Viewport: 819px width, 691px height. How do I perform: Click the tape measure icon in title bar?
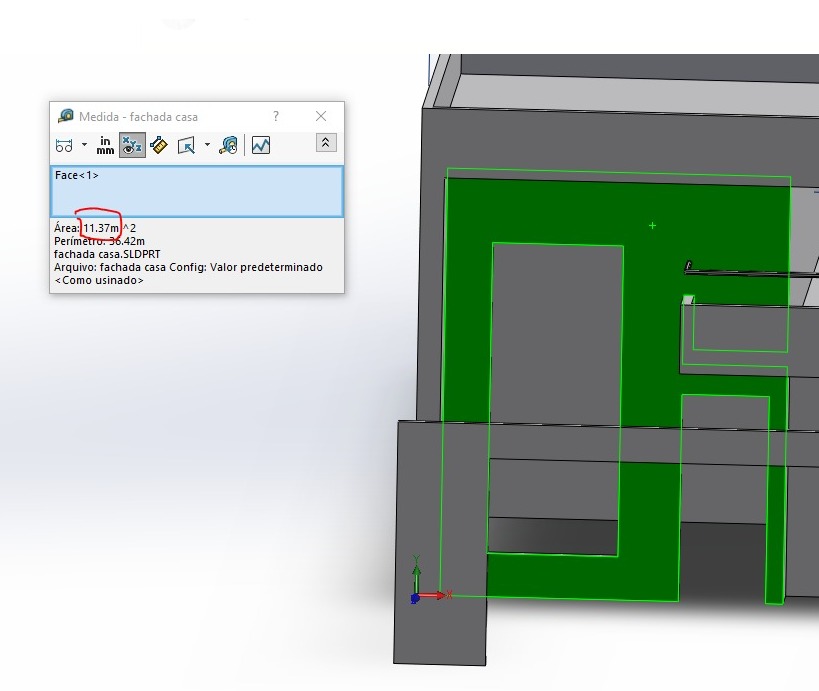click(x=66, y=116)
